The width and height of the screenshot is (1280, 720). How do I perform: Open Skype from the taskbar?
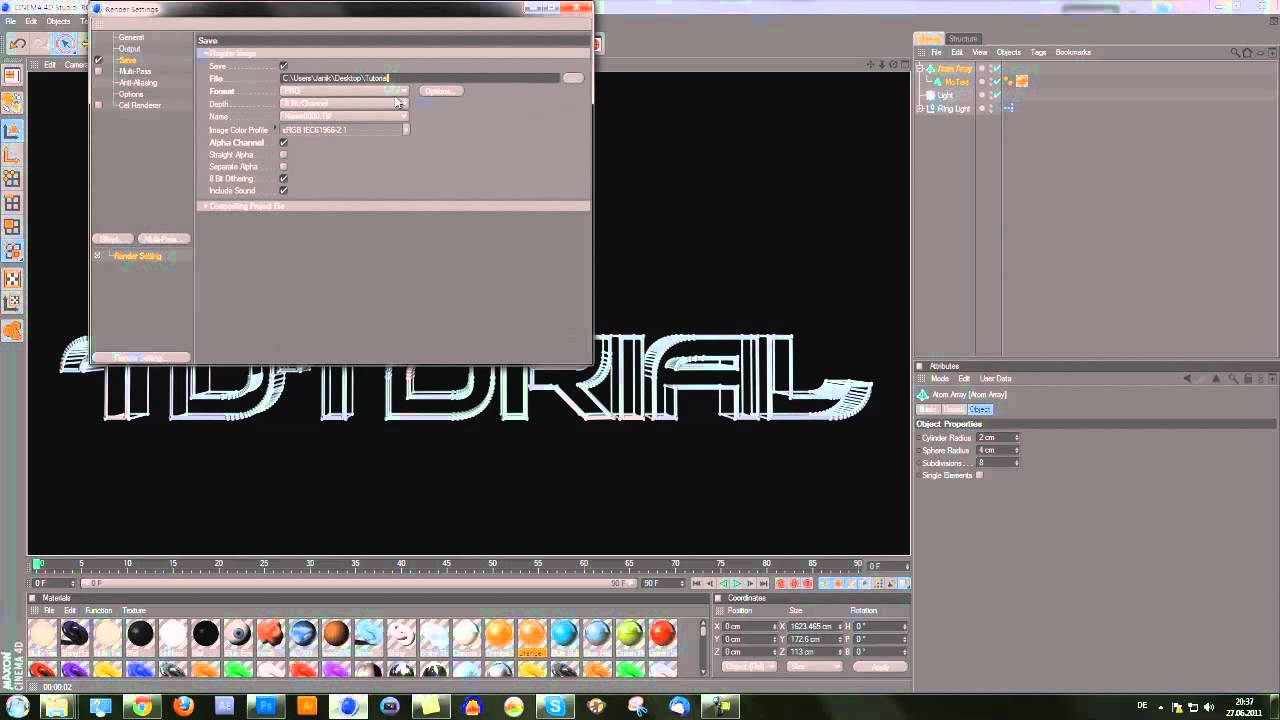[555, 706]
